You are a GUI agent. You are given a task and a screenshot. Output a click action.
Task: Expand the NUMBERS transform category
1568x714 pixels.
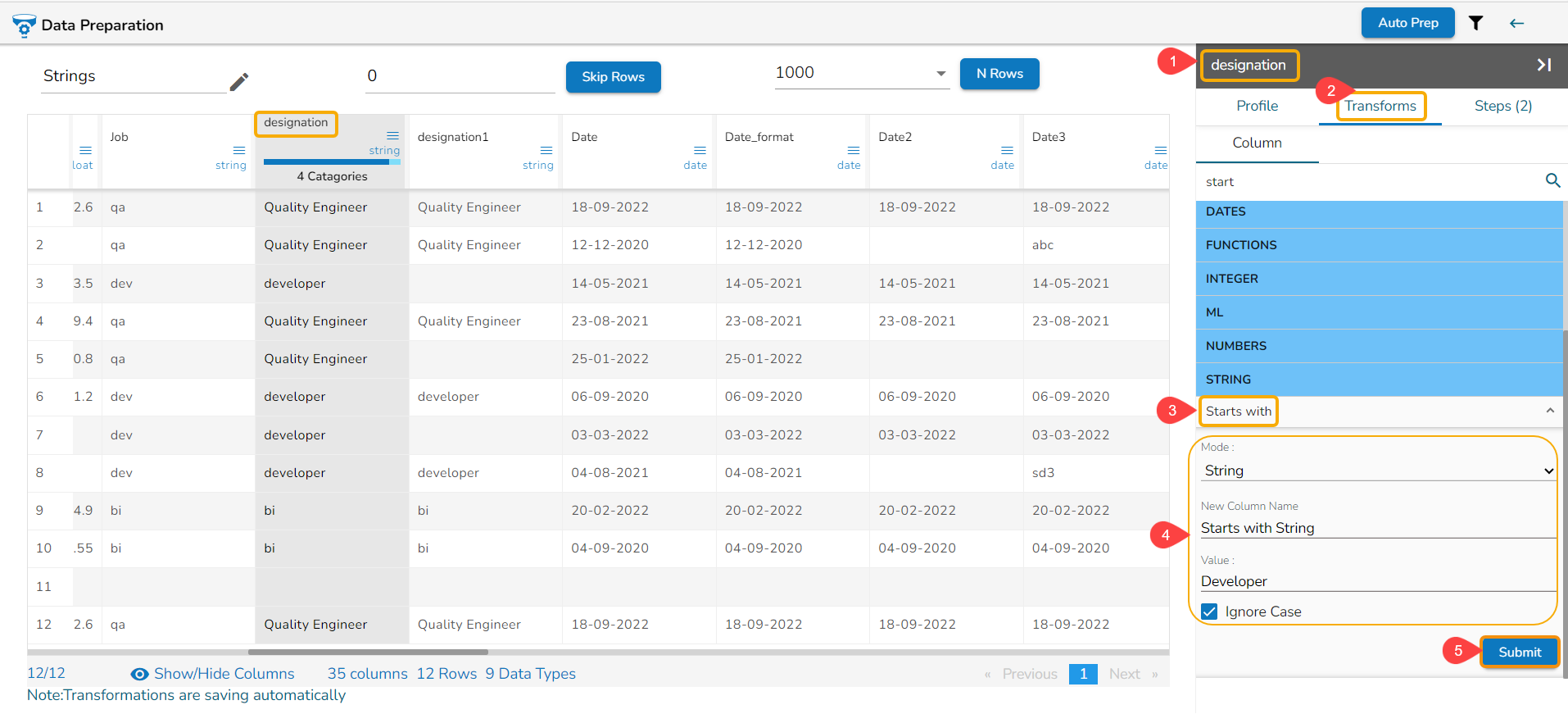tap(1379, 346)
